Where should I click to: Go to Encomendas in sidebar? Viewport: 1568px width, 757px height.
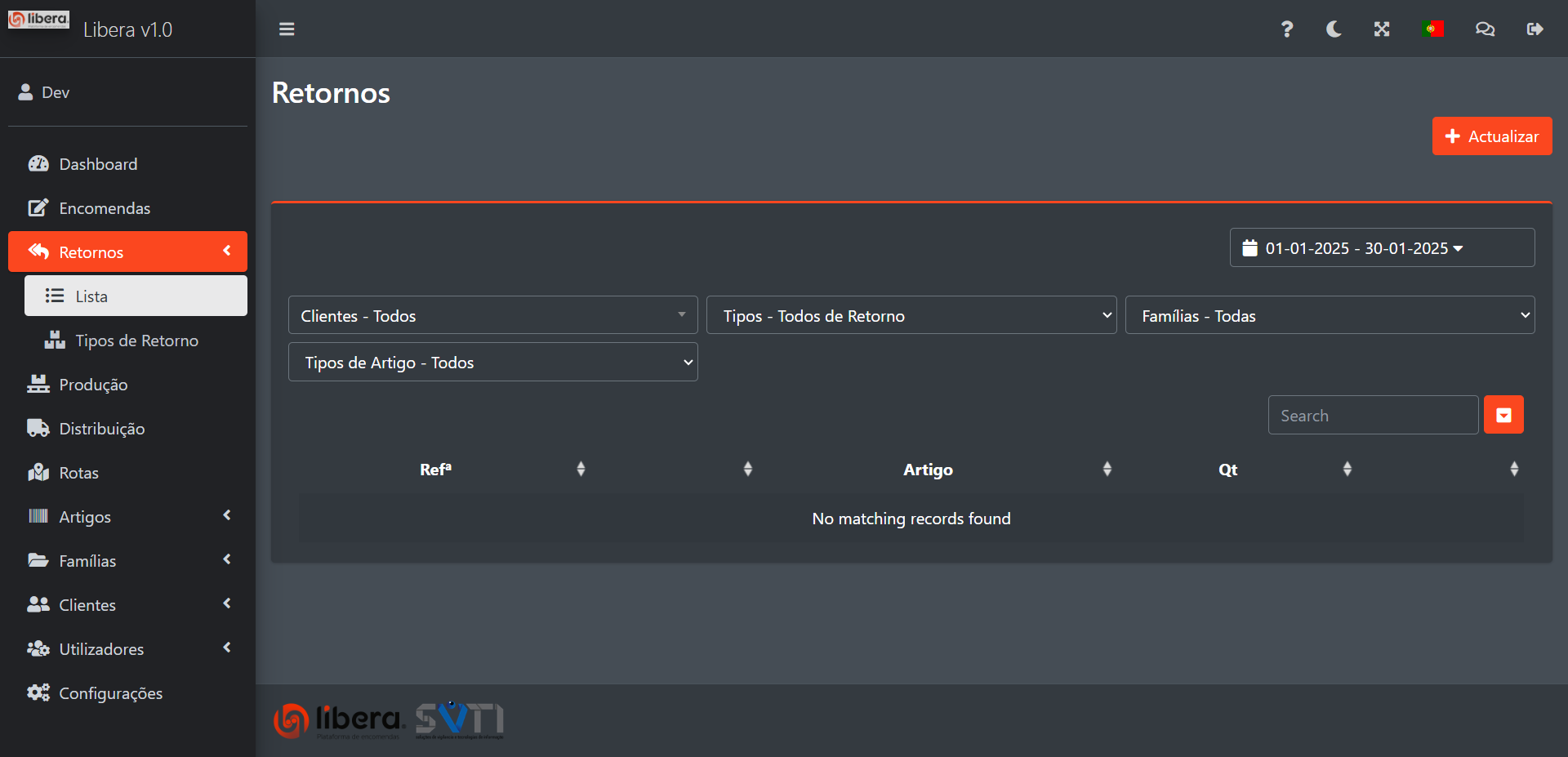click(105, 208)
